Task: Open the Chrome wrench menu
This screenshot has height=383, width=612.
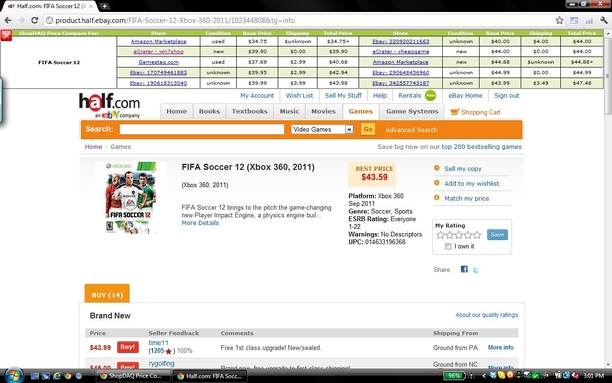Action: tap(603, 20)
